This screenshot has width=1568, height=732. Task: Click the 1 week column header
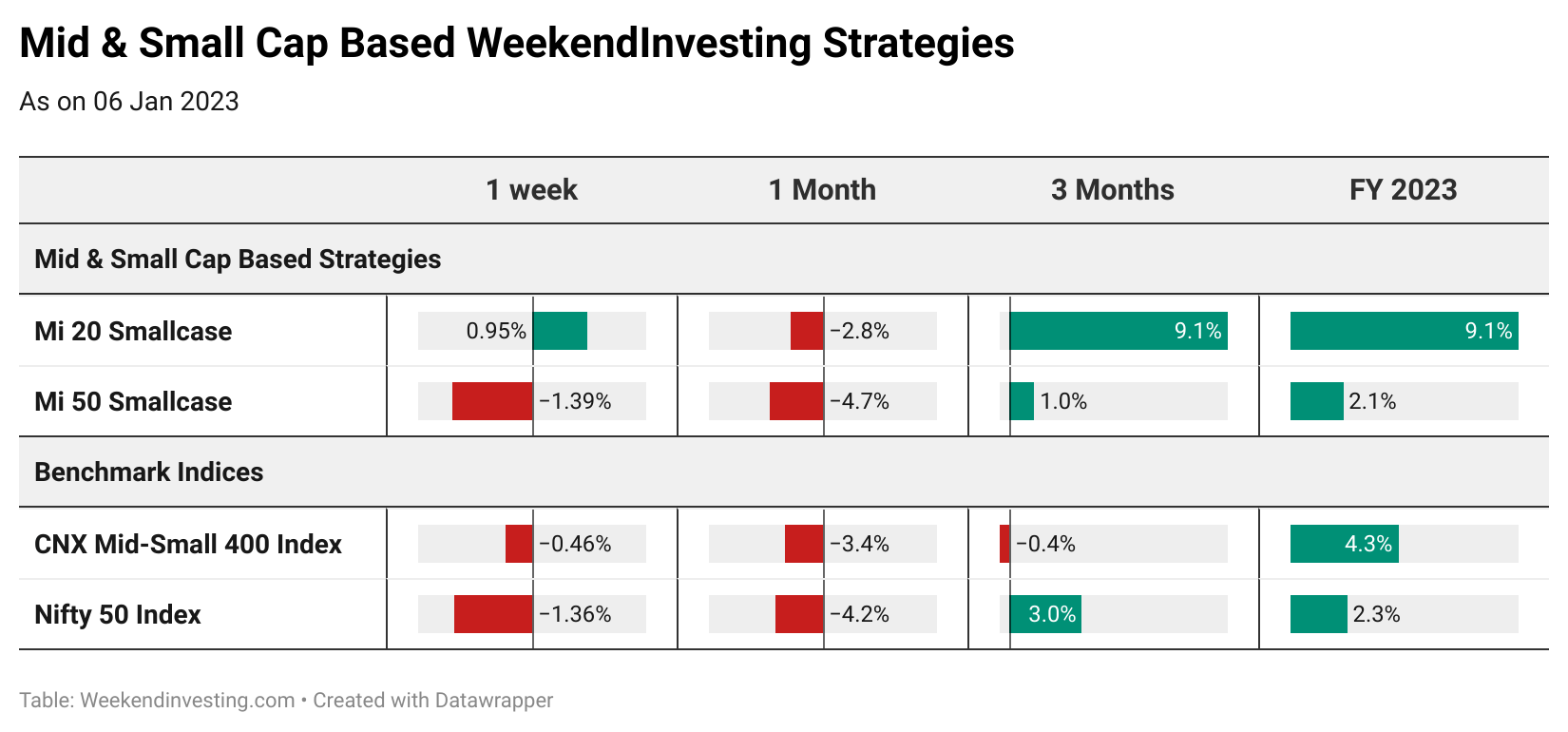point(531,189)
